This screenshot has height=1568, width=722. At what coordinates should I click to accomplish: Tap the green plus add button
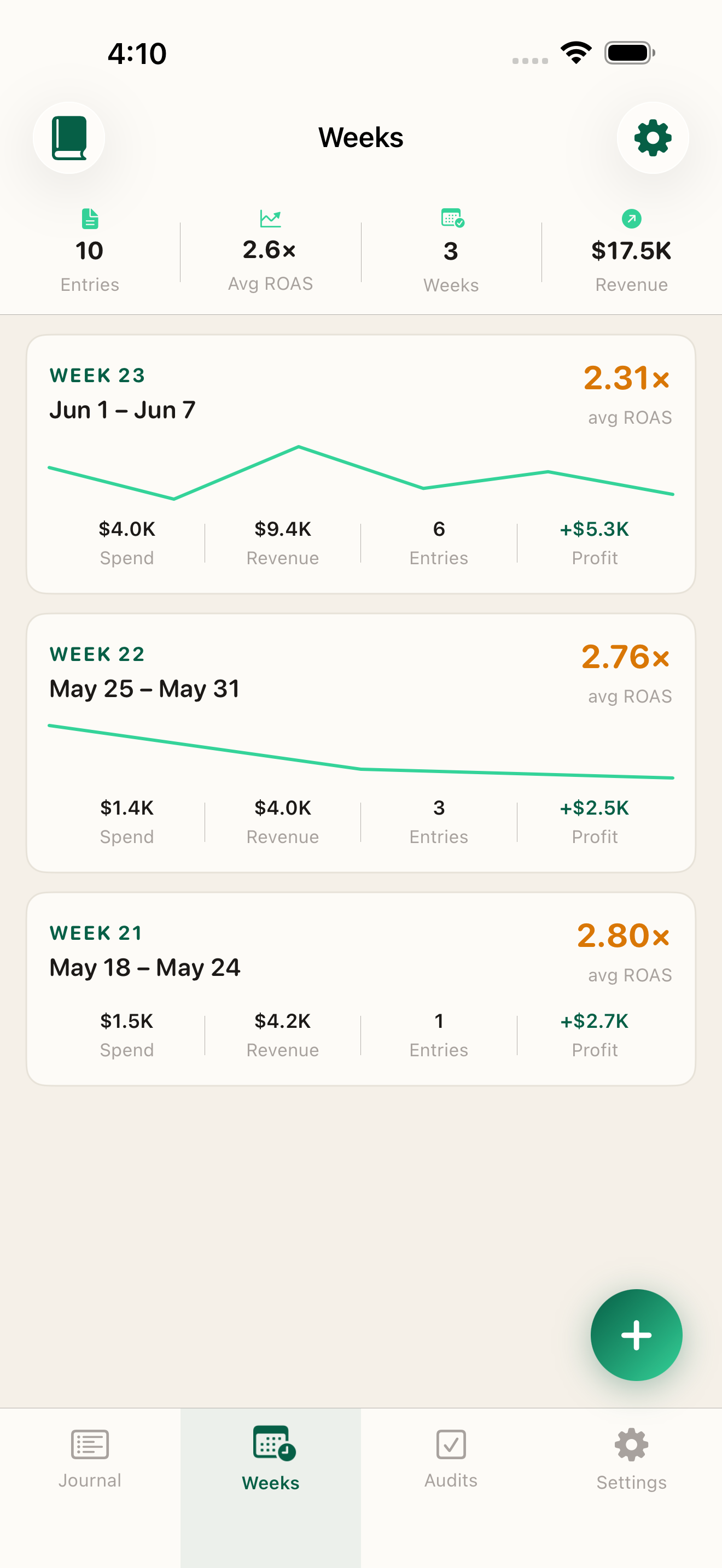tap(636, 1335)
